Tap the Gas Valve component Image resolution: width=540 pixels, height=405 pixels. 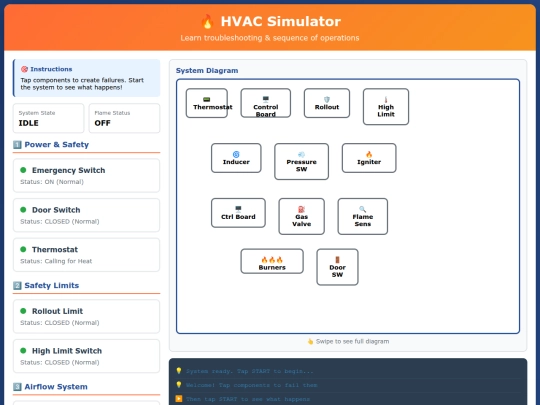tap(301, 216)
